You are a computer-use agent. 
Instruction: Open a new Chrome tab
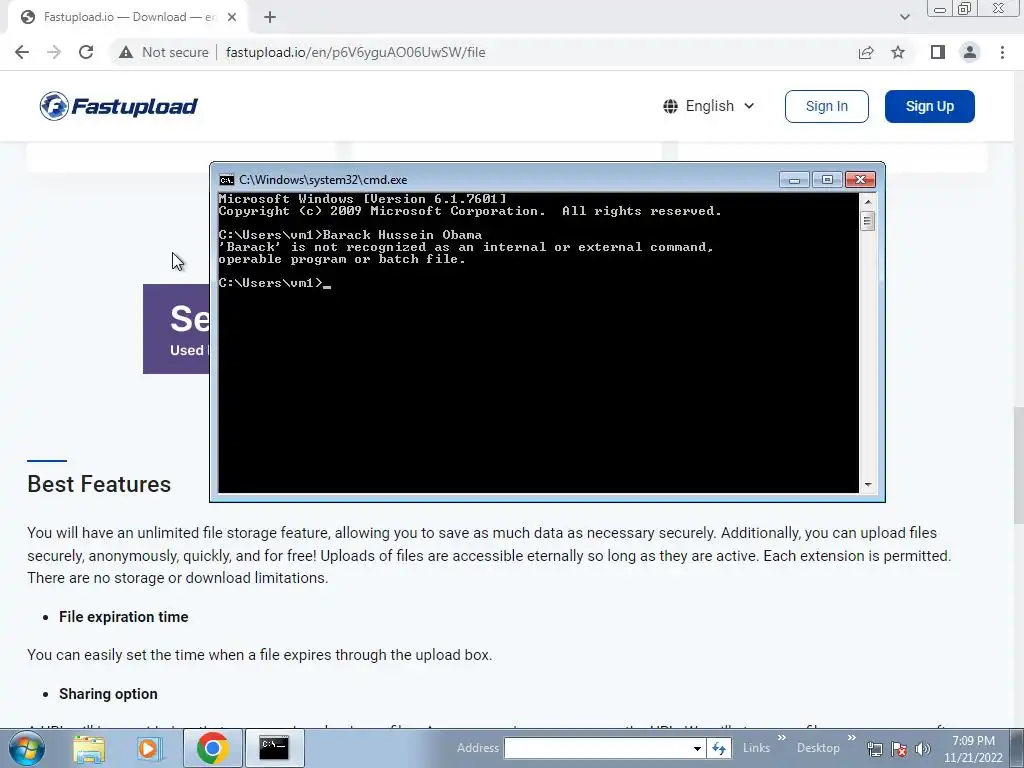coord(270,17)
